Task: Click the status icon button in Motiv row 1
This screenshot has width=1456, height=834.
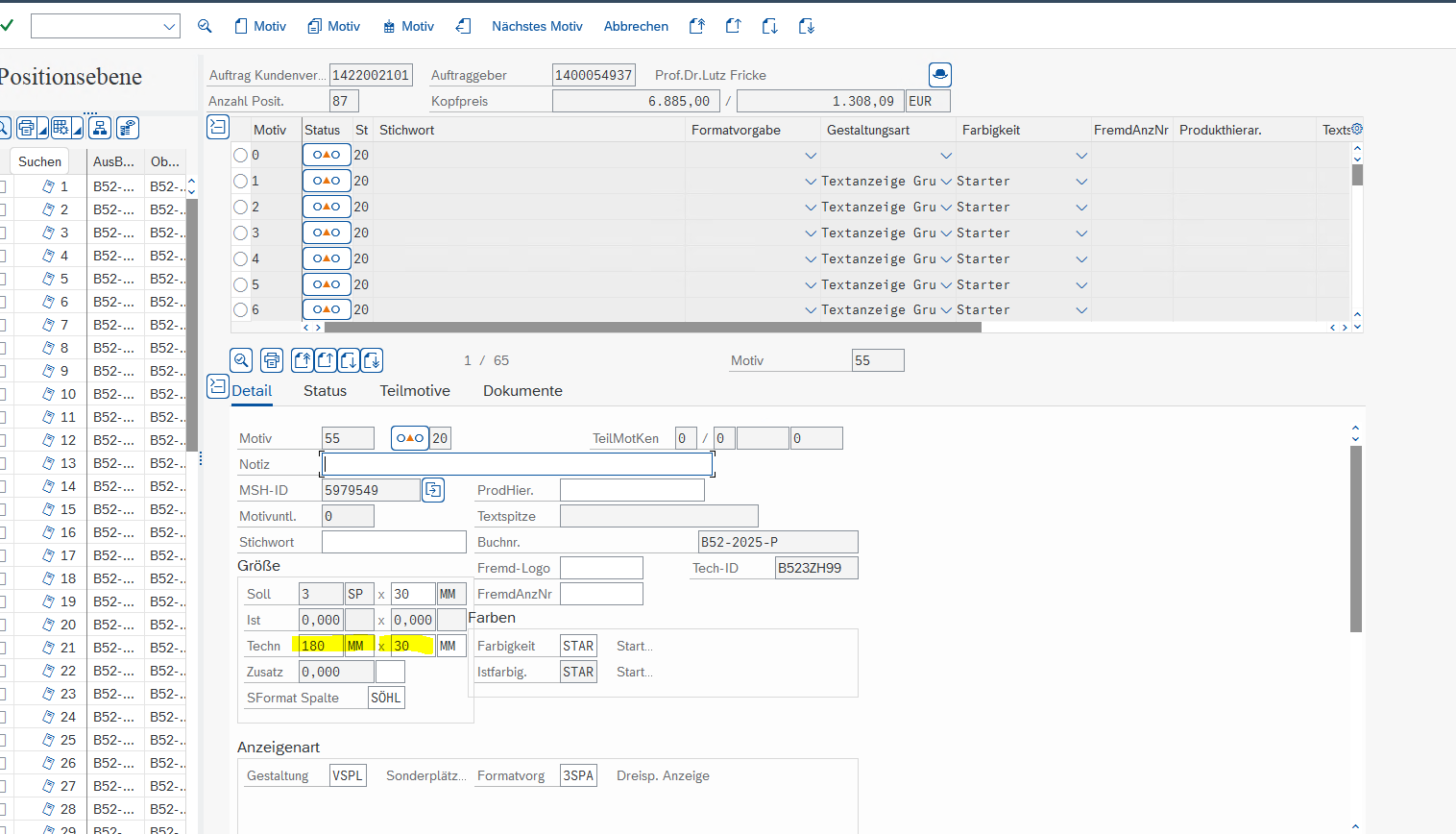Action: click(x=327, y=181)
